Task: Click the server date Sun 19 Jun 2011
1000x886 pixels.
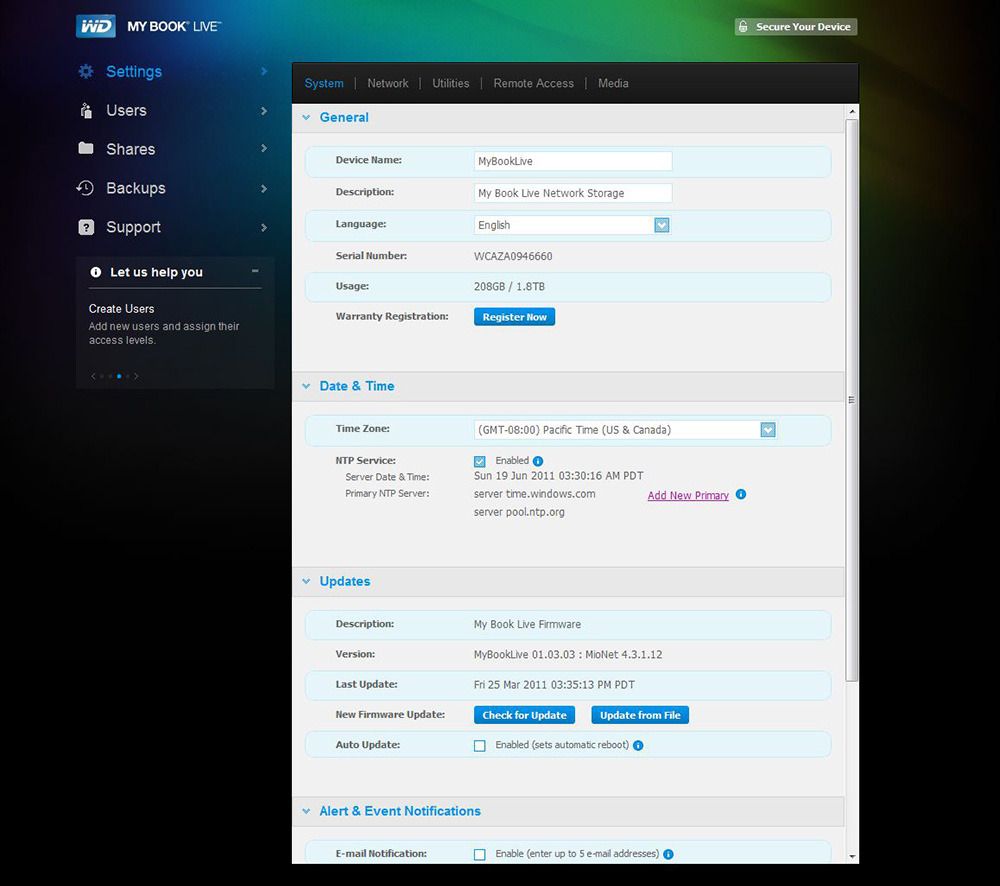Action: (559, 476)
